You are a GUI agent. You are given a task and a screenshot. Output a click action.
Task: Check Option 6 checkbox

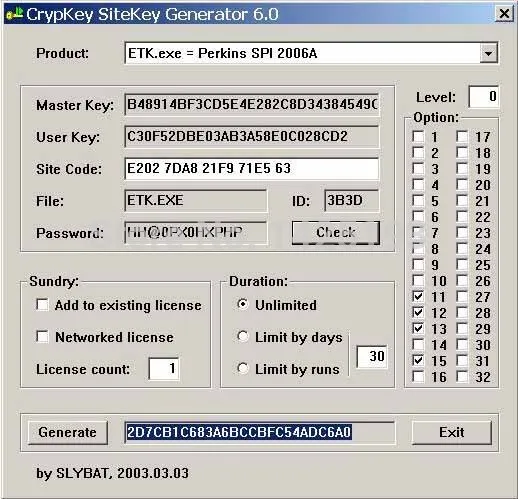point(418,216)
